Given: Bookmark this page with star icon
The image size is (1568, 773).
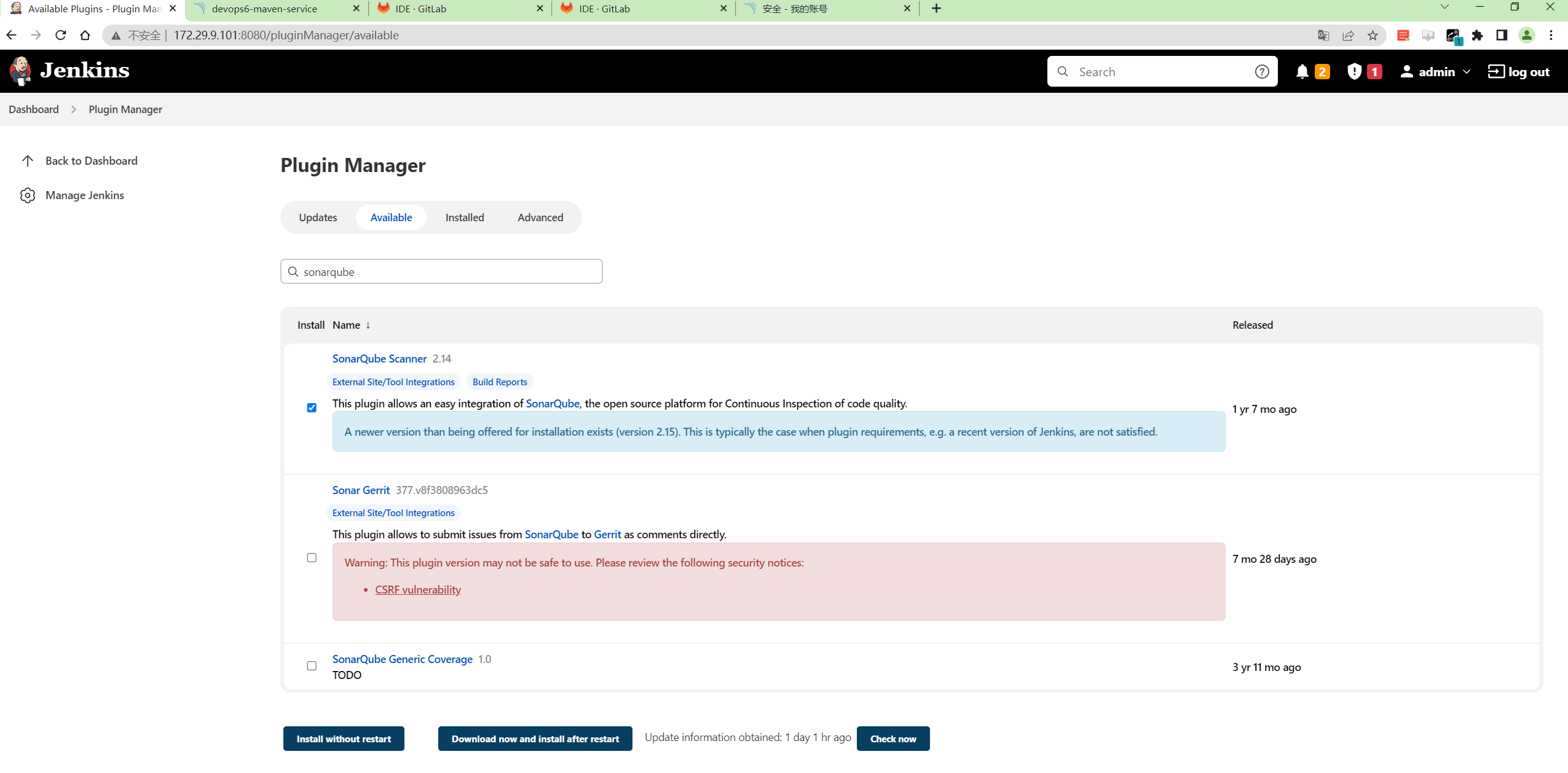Looking at the screenshot, I should click(x=1373, y=35).
